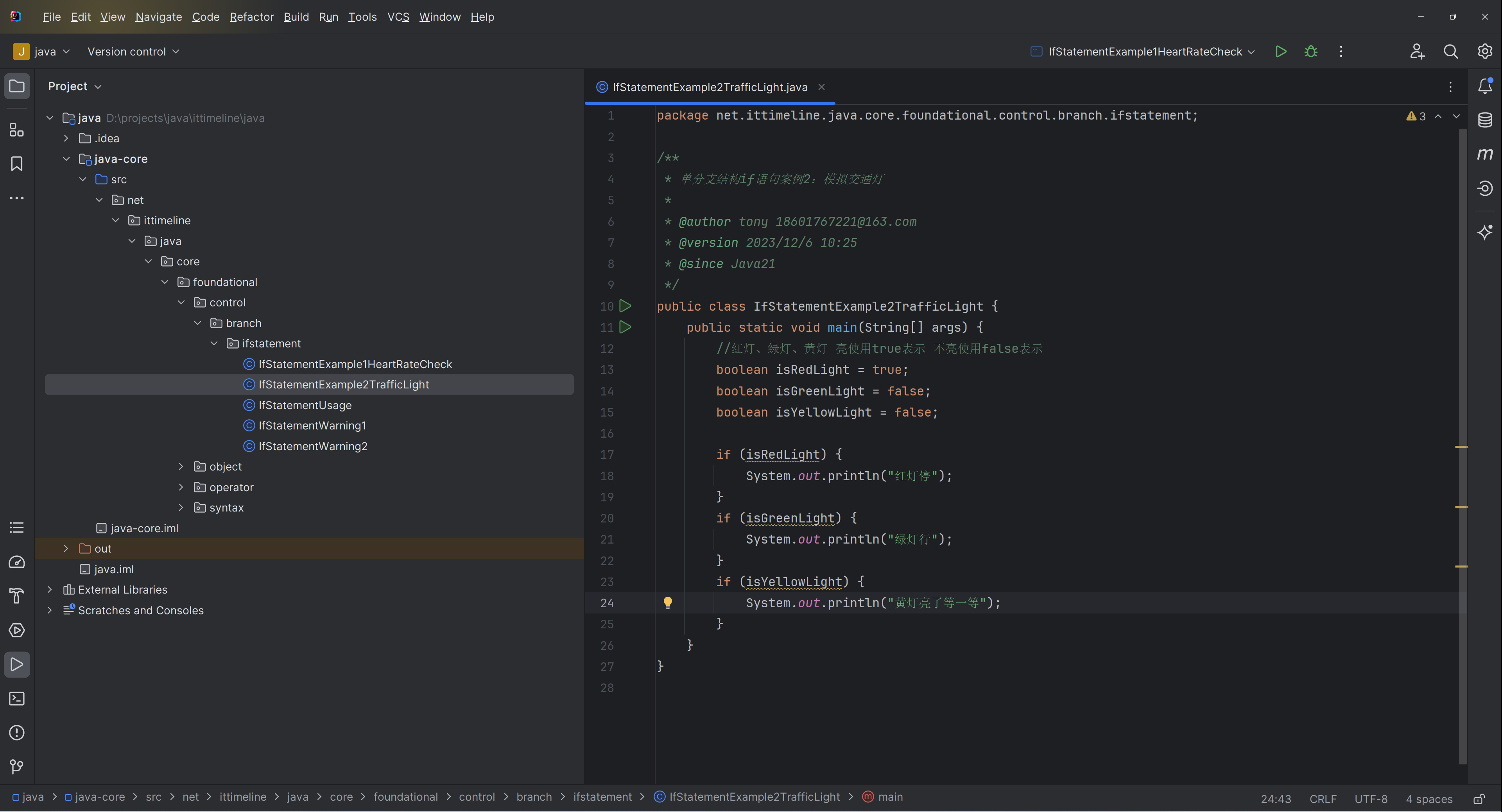Screen dimensions: 1502x812
Task: Expand the syntax package
Action: [x=181, y=507]
